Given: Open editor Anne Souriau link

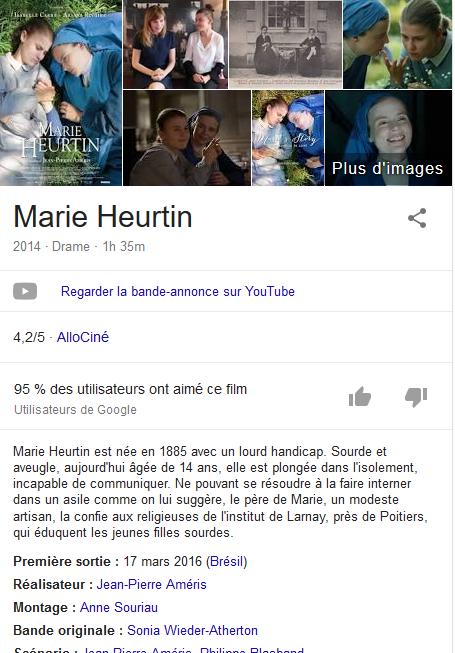Looking at the screenshot, I should click(x=119, y=607).
